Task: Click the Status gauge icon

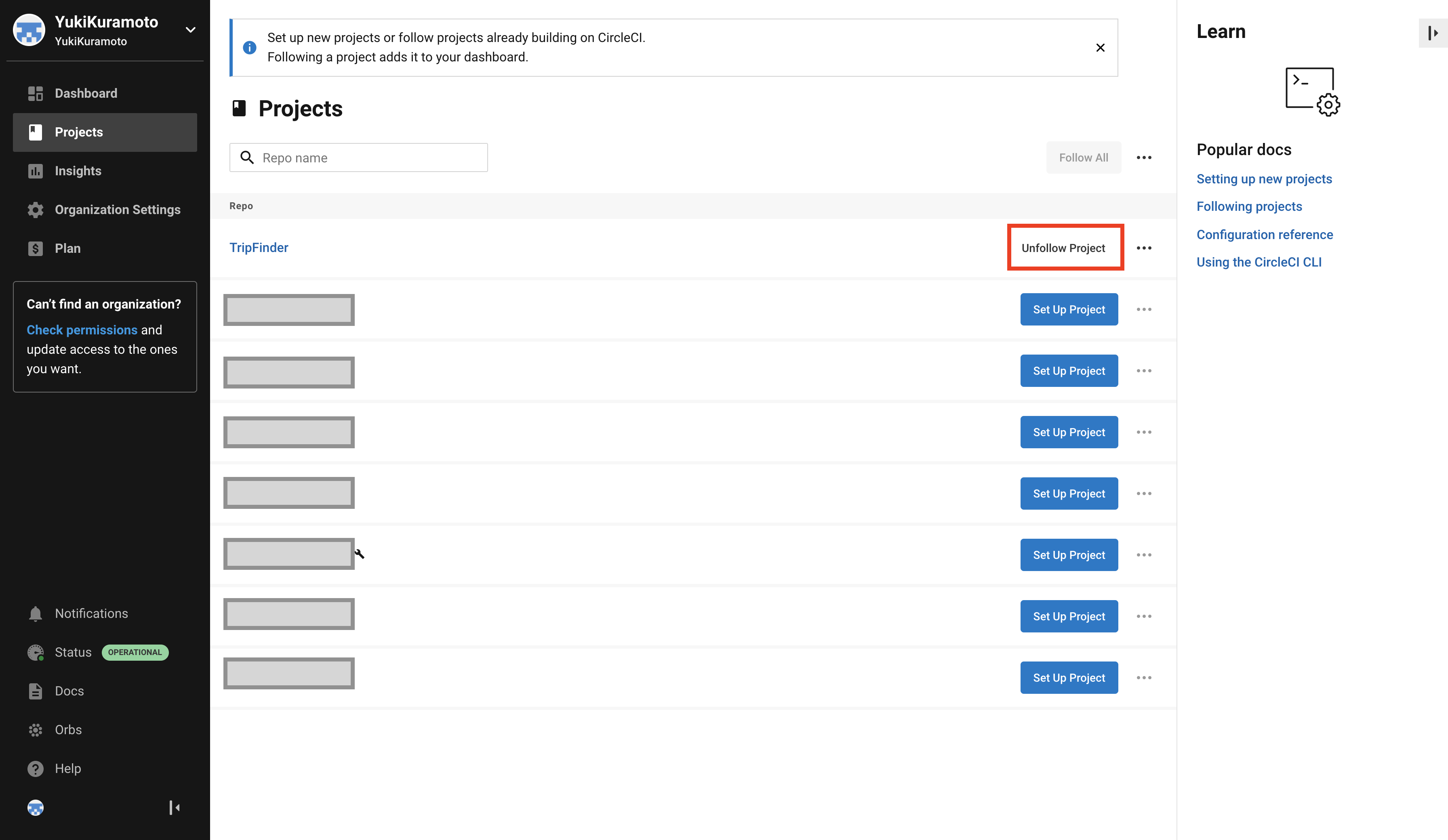Action: click(36, 652)
